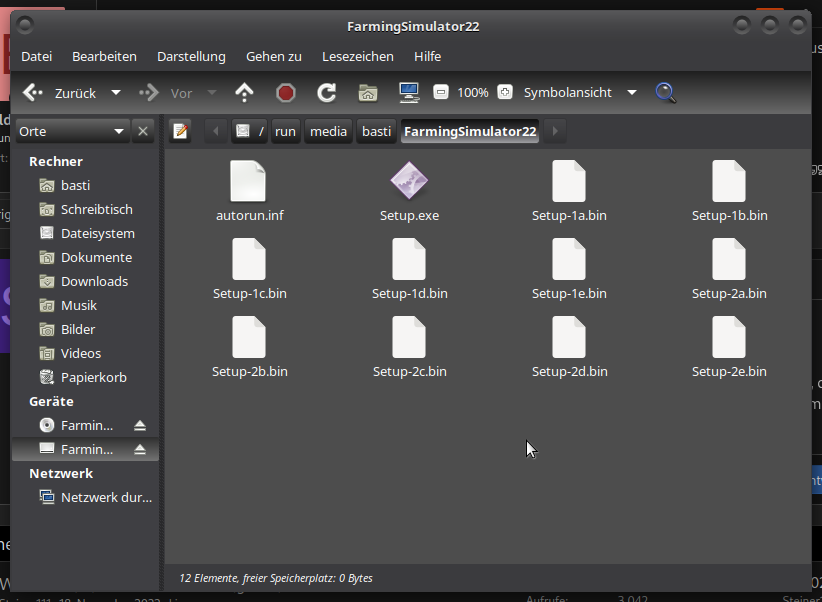Select the Setup-2e.bin file icon
Viewport: 822px width, 602px height.
point(729,338)
